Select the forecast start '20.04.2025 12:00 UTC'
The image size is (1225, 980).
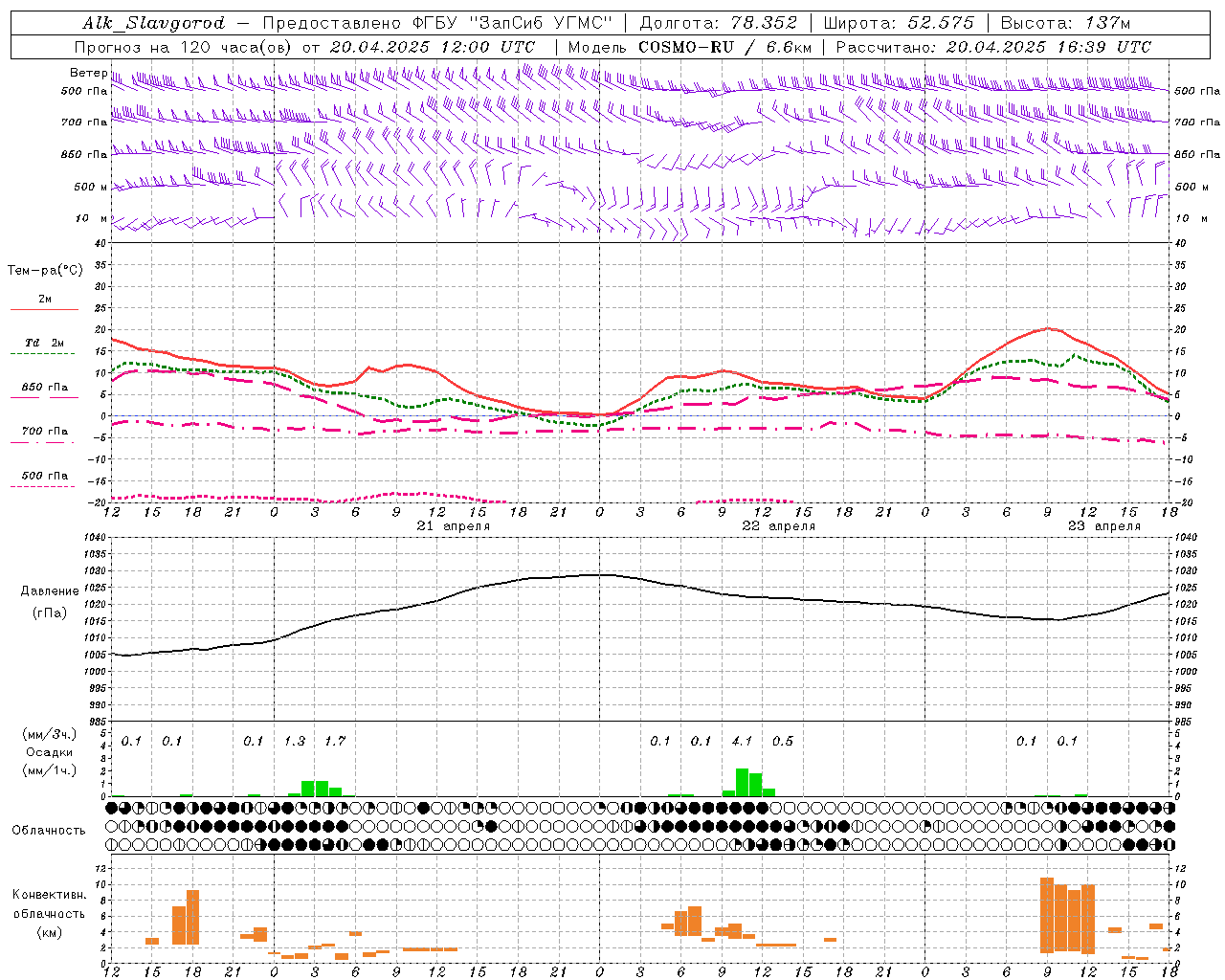pos(433,47)
